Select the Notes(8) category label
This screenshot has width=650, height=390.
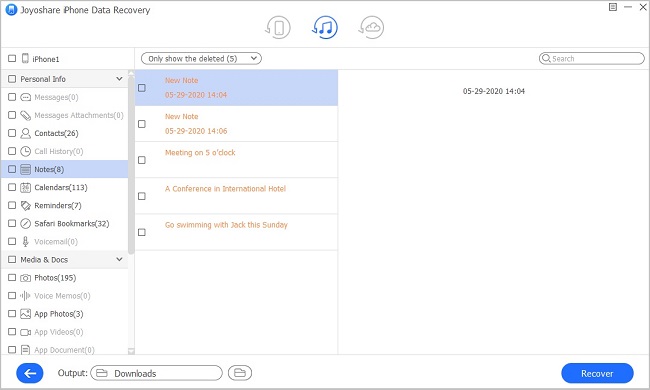(49, 169)
